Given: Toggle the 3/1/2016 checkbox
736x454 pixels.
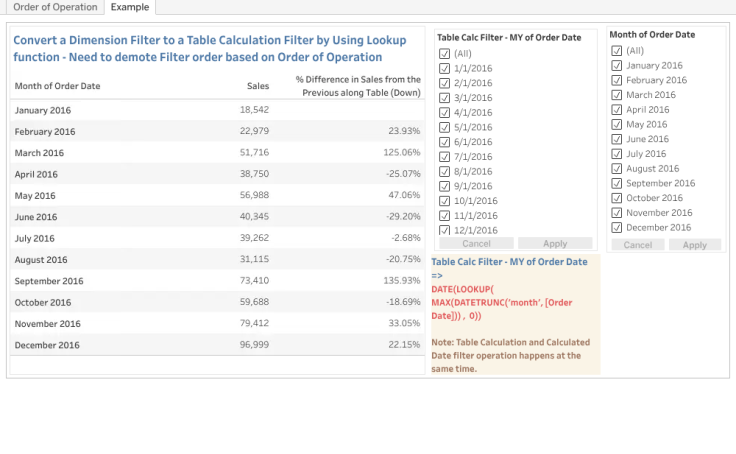Looking at the screenshot, I should point(444,98).
